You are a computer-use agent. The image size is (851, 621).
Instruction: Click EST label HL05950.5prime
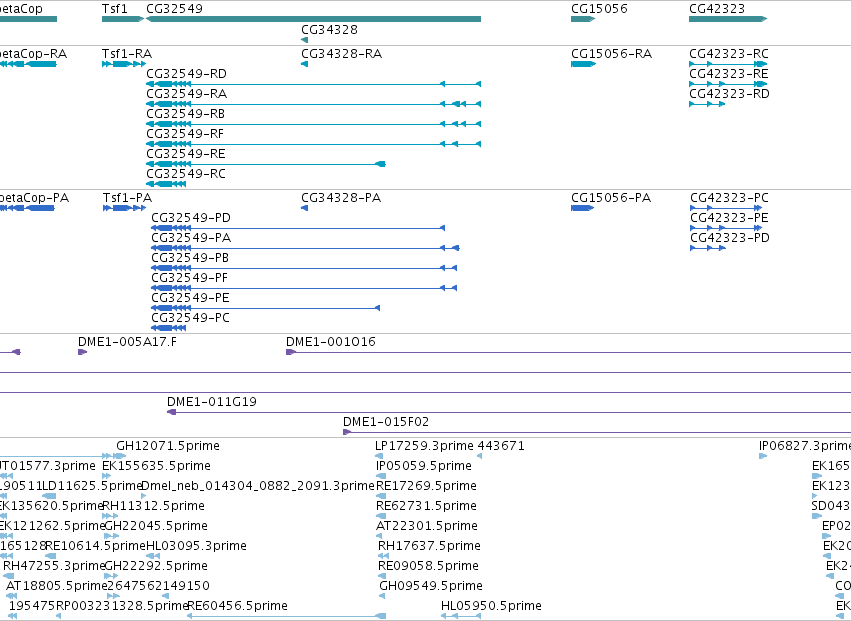(x=492, y=606)
